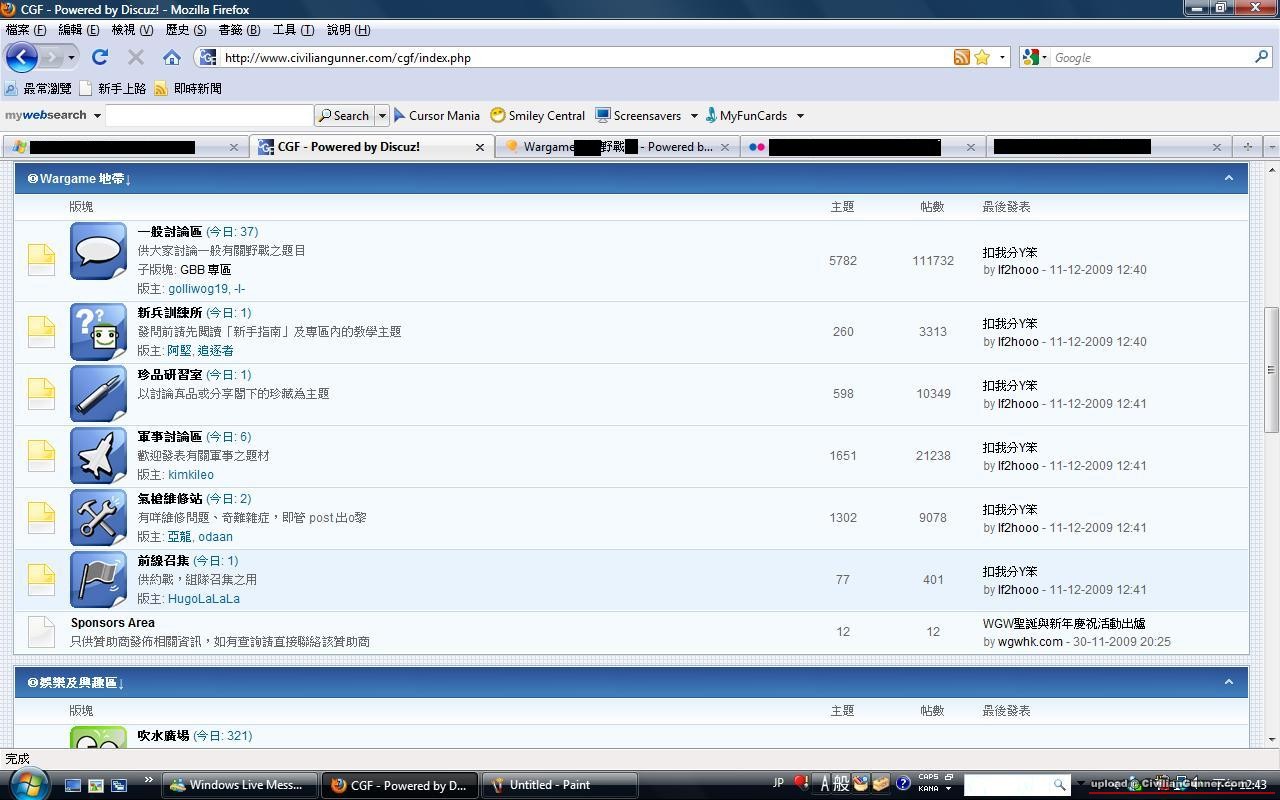Bookmark page with the star icon

pyautogui.click(x=982, y=58)
